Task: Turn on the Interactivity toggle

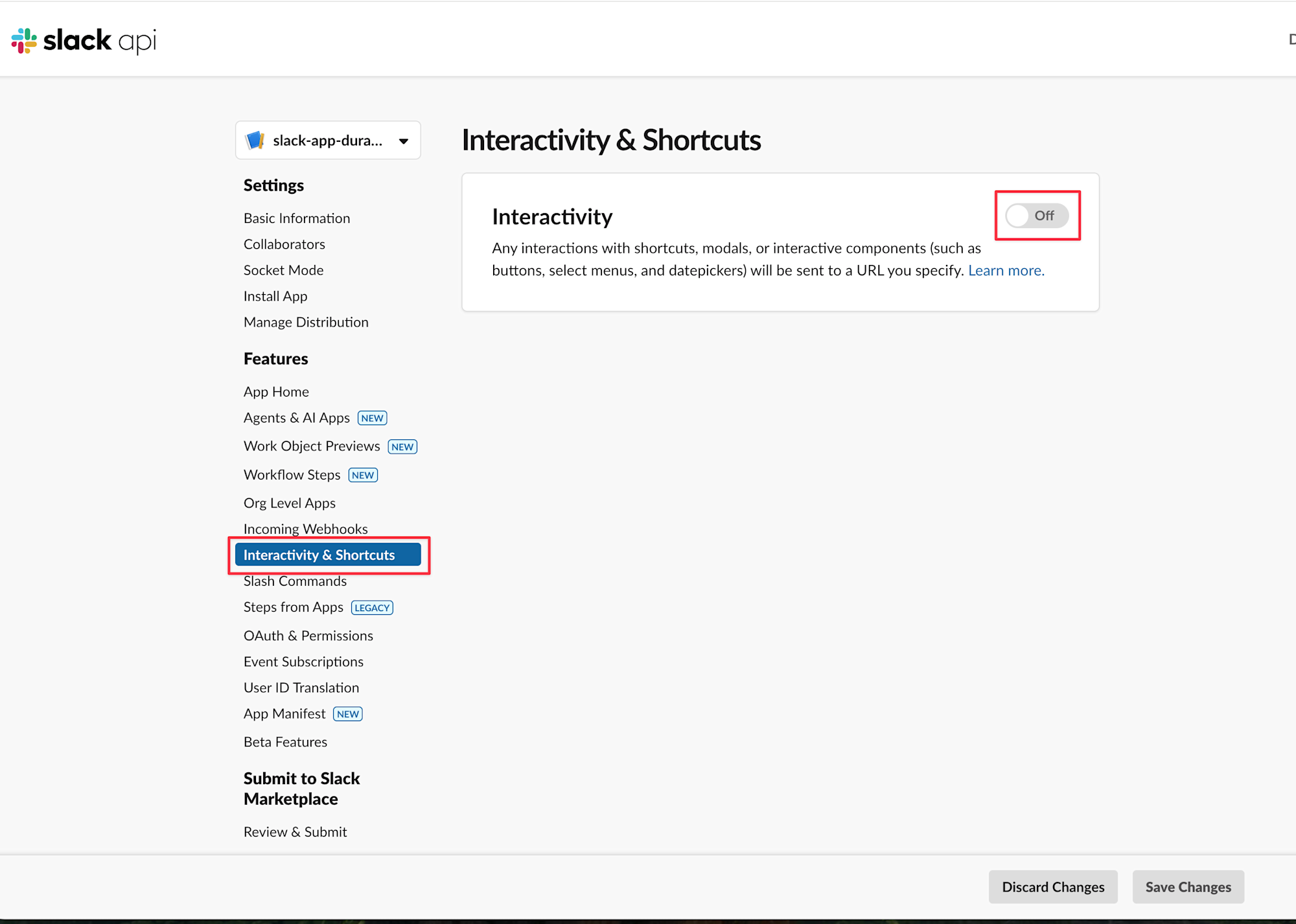Action: tap(1036, 216)
